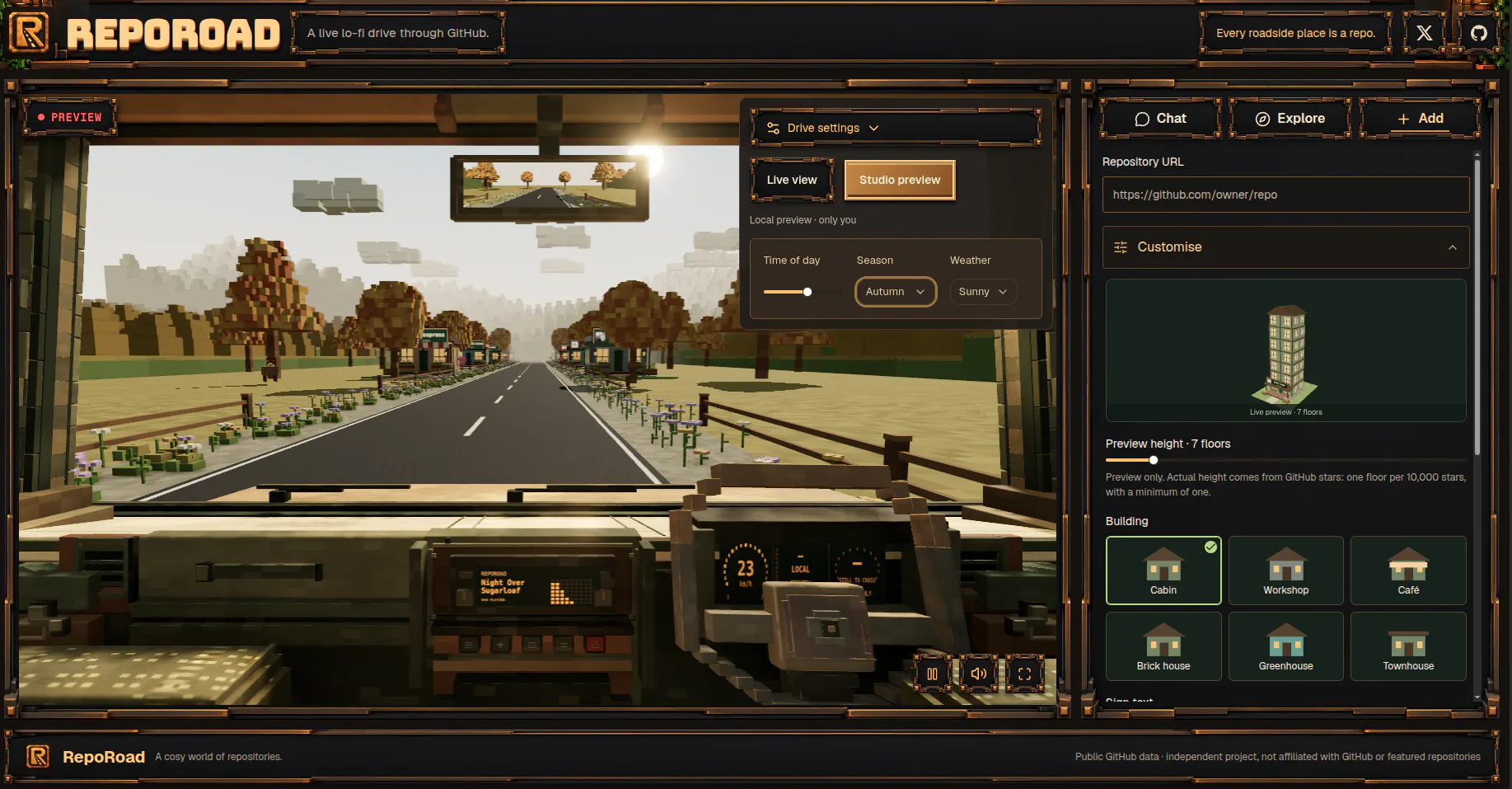Click the 'Every roadside place is a repo.' text
The height and width of the screenshot is (789, 1512).
pyautogui.click(x=1295, y=33)
